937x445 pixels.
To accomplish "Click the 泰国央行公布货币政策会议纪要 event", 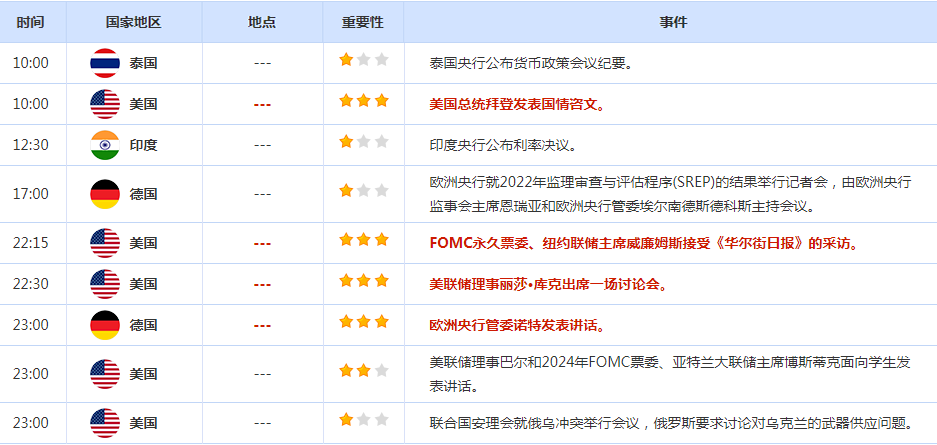I will click(x=529, y=63).
